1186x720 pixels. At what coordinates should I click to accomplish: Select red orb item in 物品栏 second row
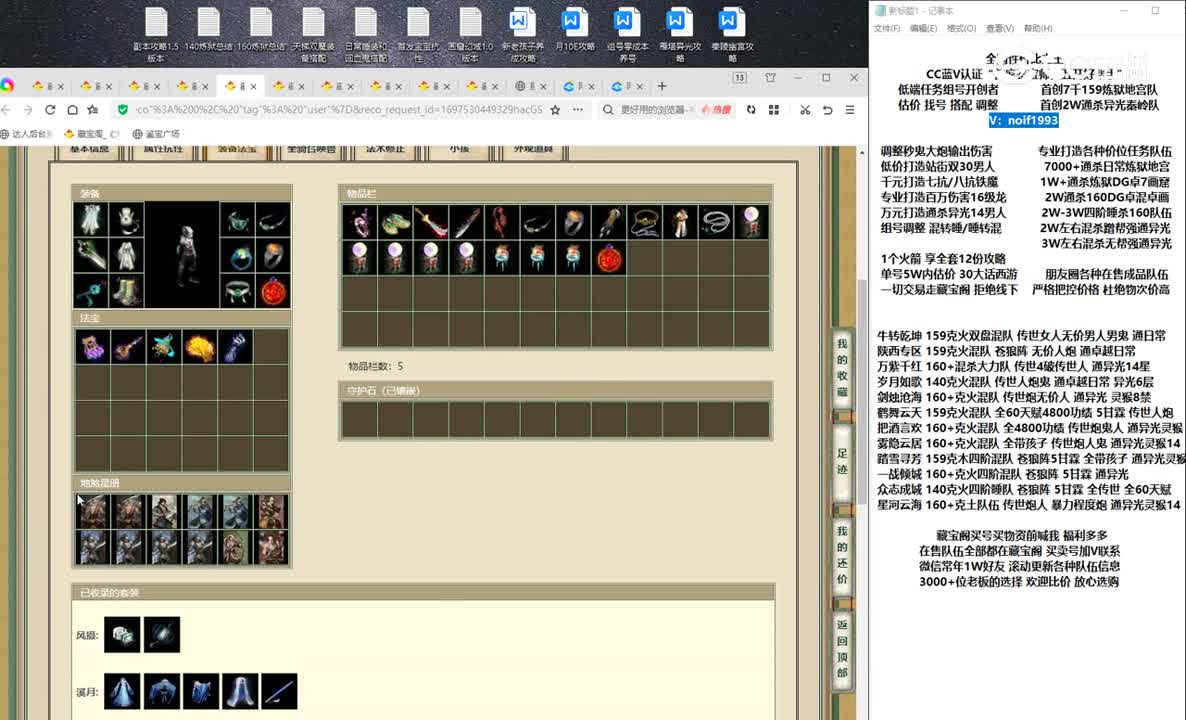click(x=609, y=258)
